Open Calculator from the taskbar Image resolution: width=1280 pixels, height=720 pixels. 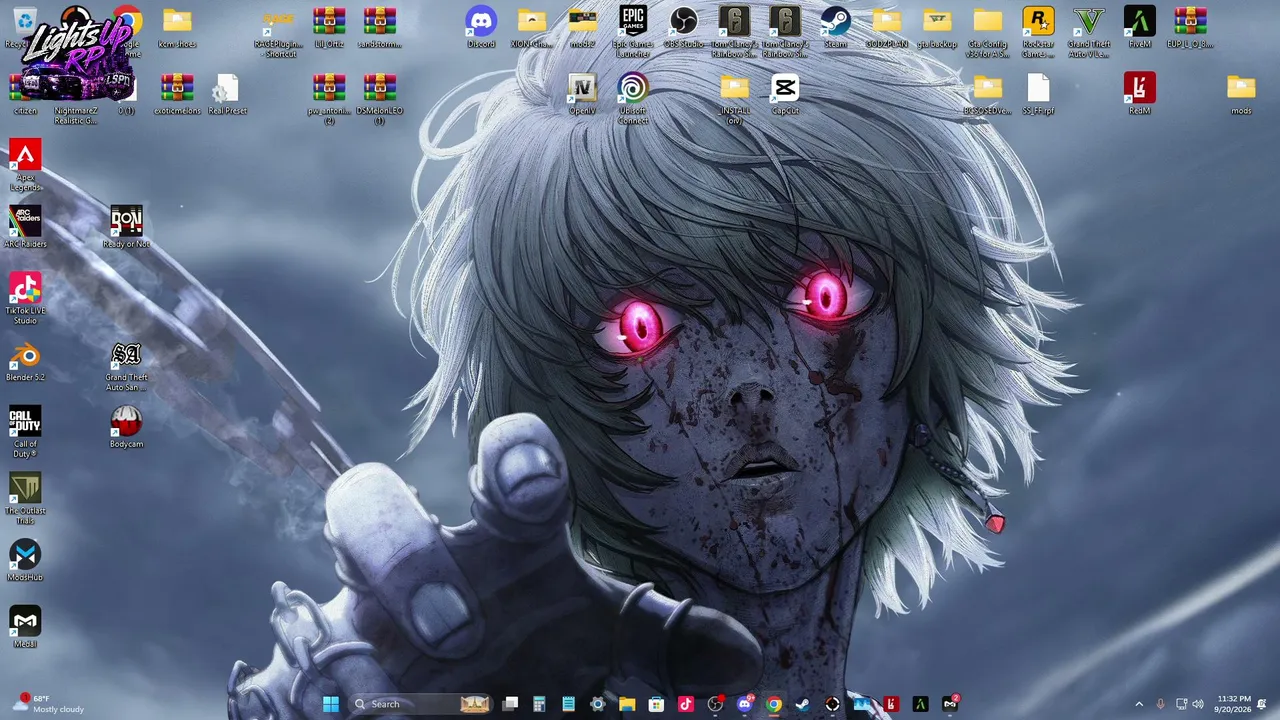[539, 704]
